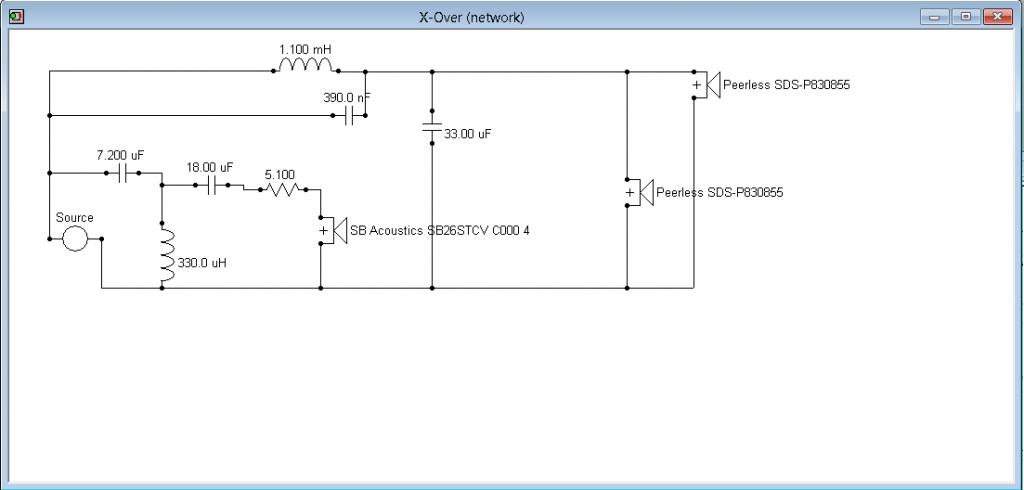1024x490 pixels.
Task: Select the 1.100 mH inductor symbol
Action: coord(306,65)
